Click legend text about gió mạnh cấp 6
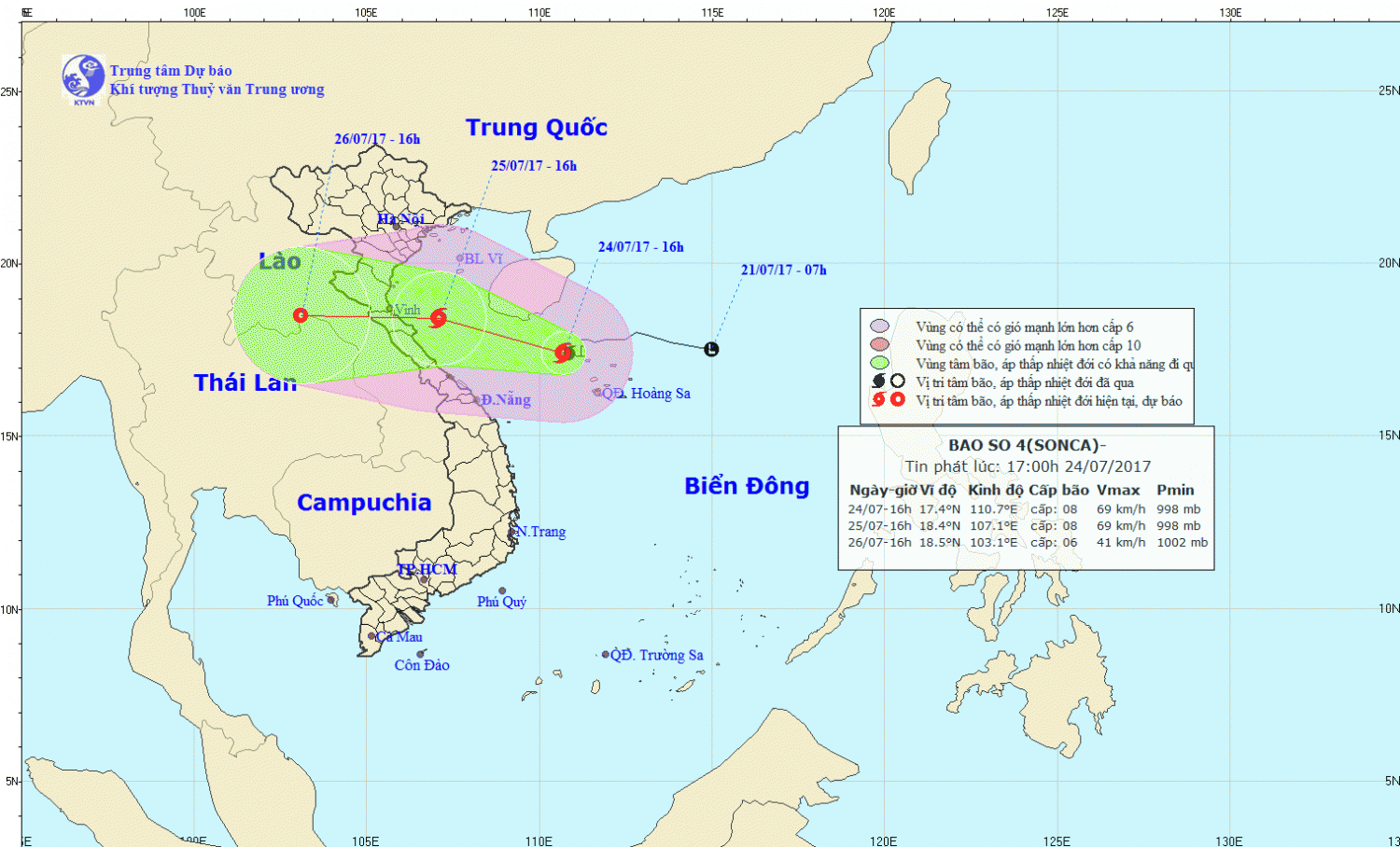 [1025, 327]
